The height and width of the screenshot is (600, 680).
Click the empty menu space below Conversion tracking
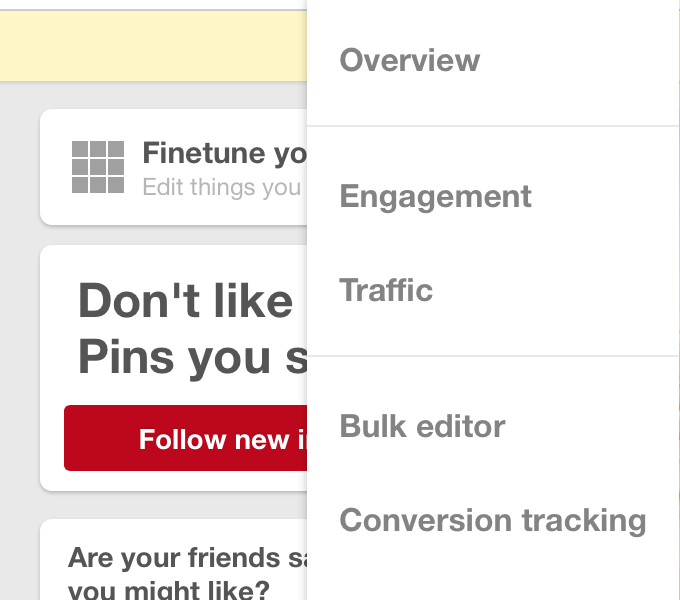click(x=493, y=574)
